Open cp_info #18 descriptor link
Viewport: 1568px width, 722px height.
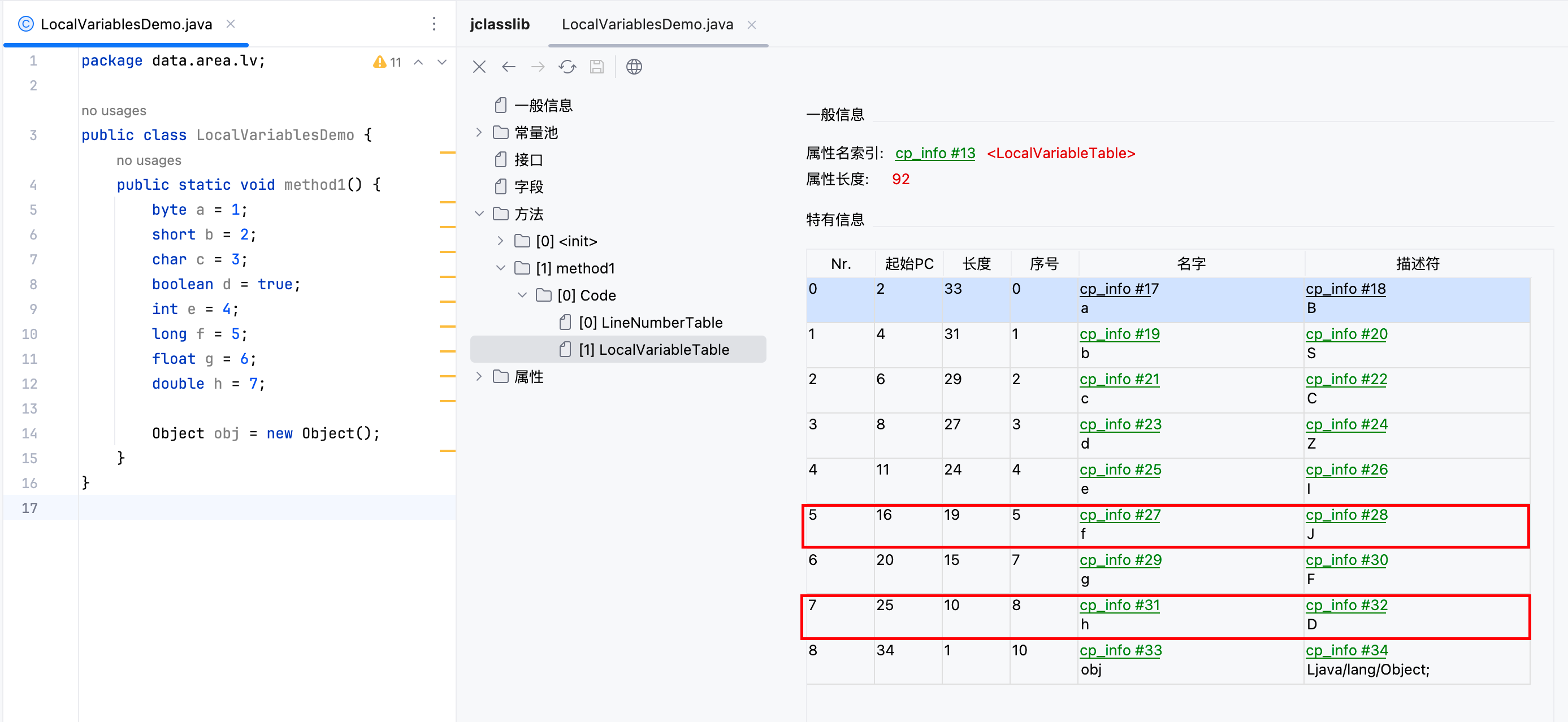coord(1345,289)
